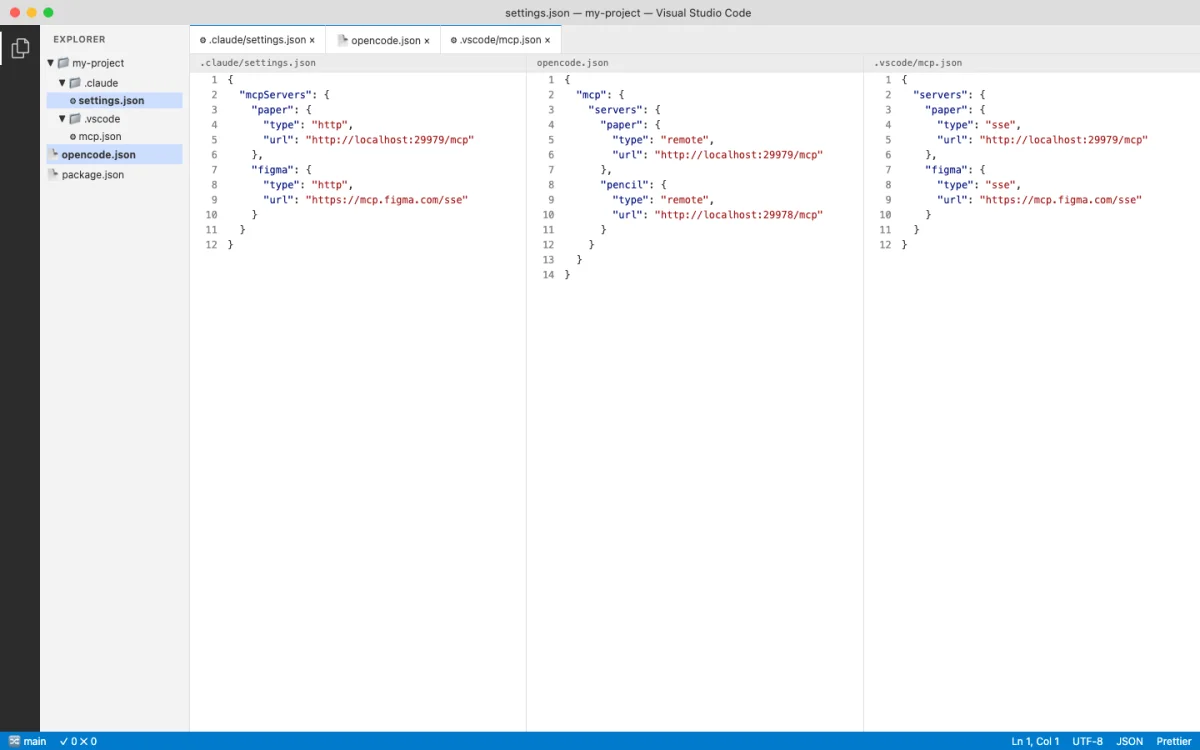Click the "figma" key in settings.json editor
1200x750 pixels.
pyautogui.click(x=273, y=170)
